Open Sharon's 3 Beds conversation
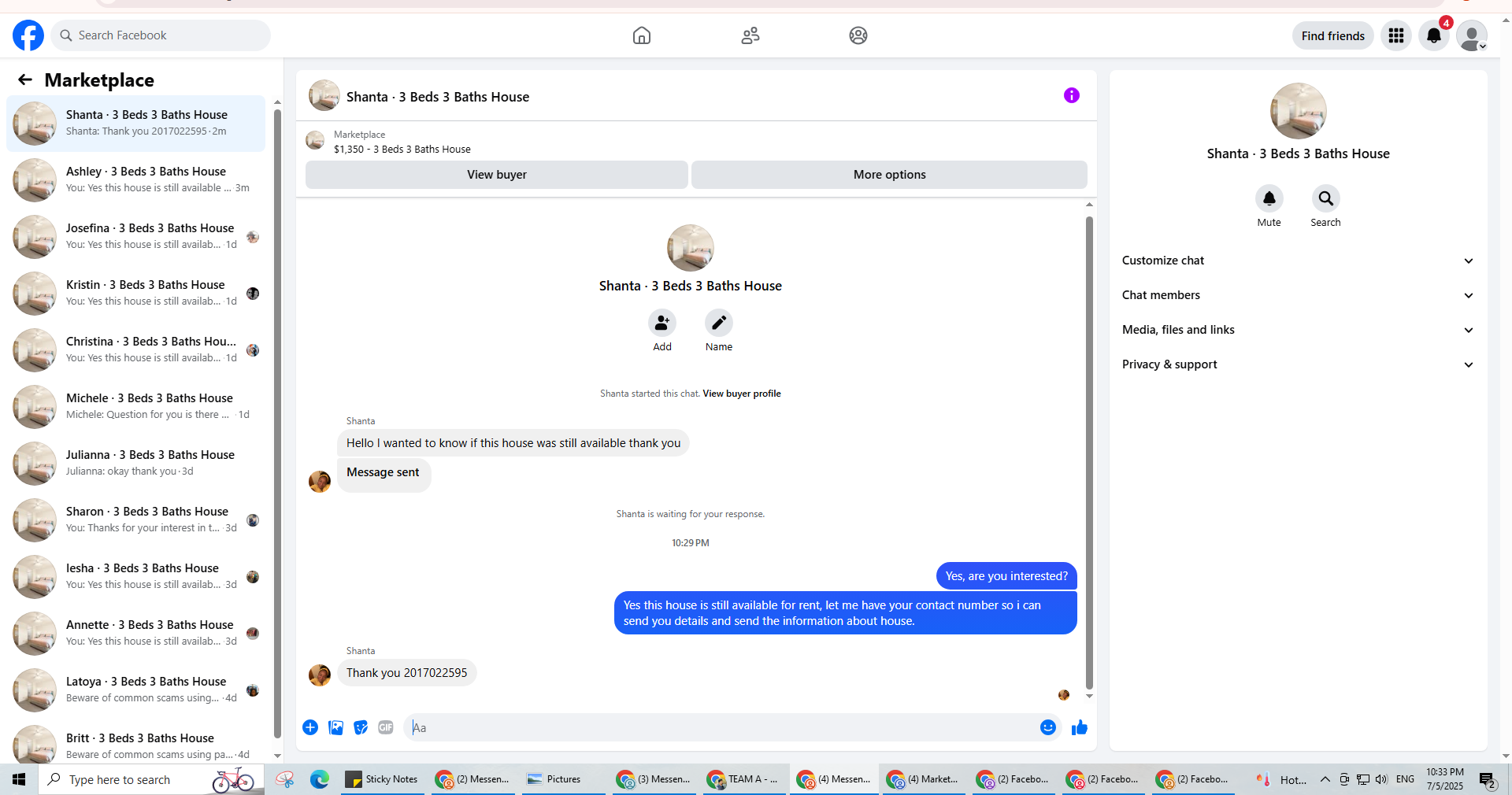Image resolution: width=1512 pixels, height=795 pixels. (x=135, y=520)
